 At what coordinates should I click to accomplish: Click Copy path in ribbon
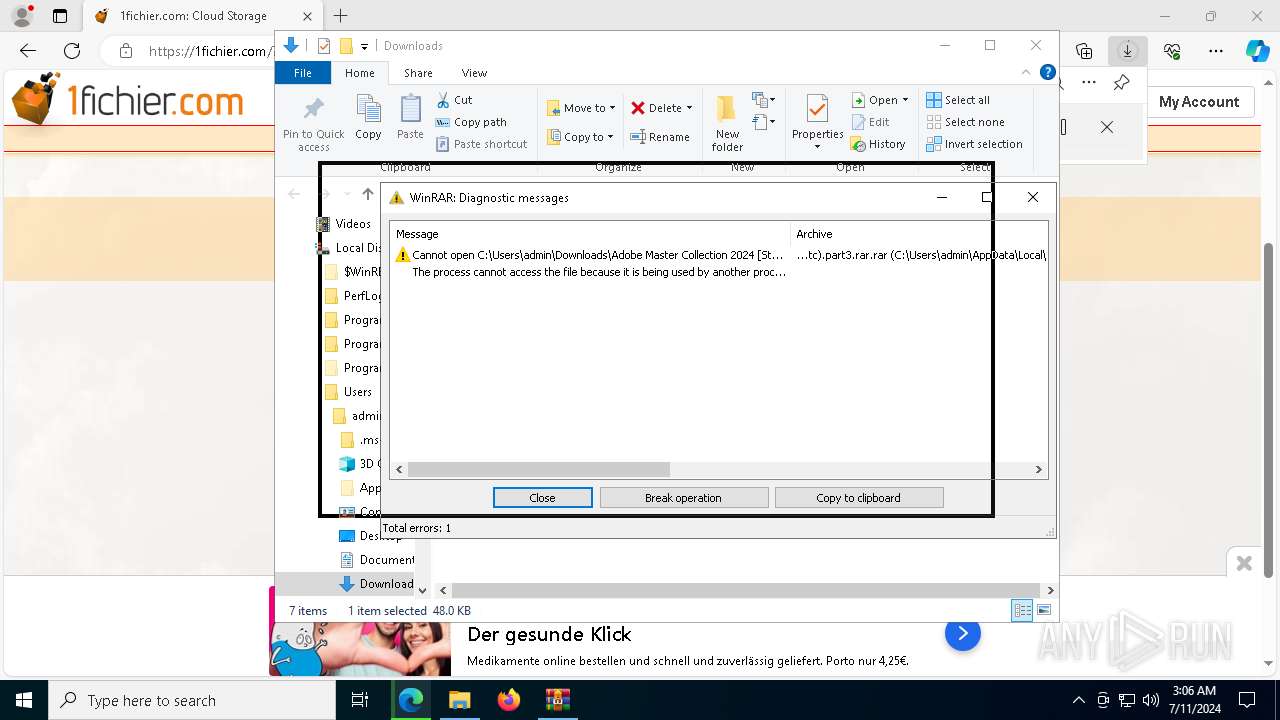pyautogui.click(x=471, y=122)
